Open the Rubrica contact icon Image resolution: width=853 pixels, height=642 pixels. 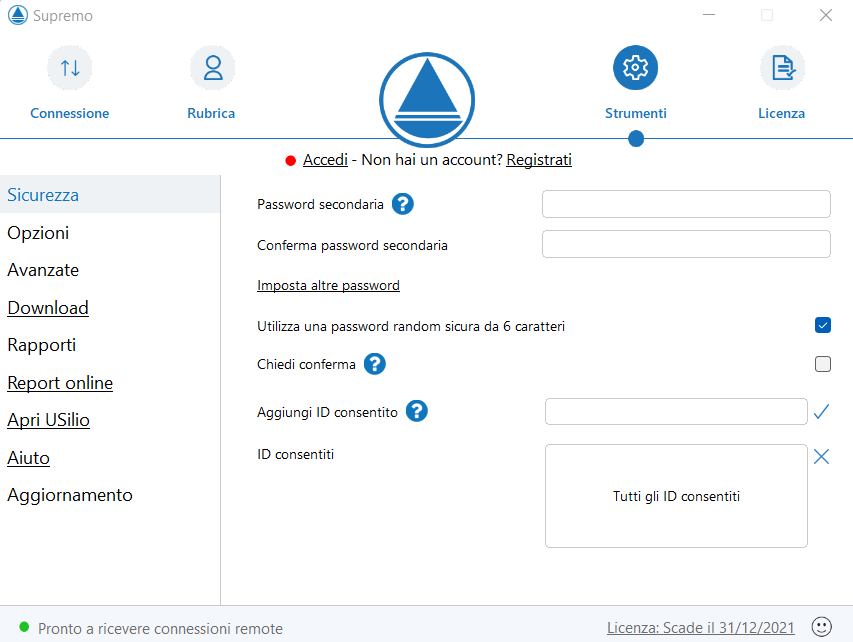(213, 68)
